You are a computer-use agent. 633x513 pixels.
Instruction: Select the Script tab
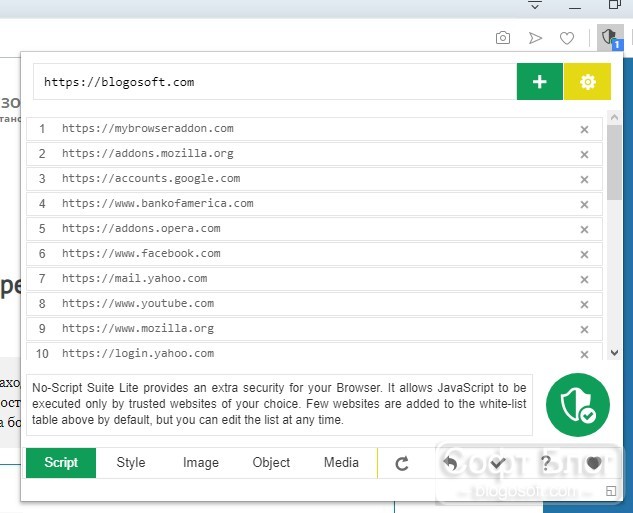click(x=61, y=463)
